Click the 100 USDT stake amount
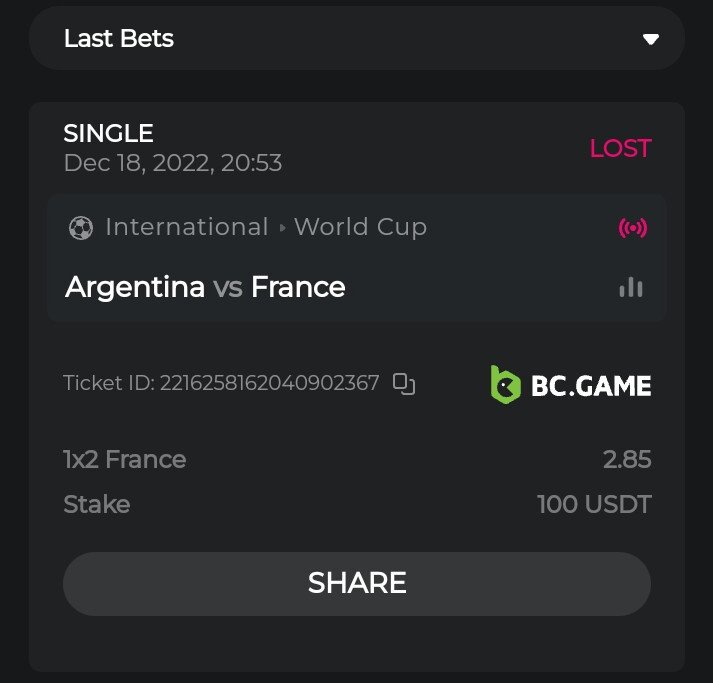 594,505
